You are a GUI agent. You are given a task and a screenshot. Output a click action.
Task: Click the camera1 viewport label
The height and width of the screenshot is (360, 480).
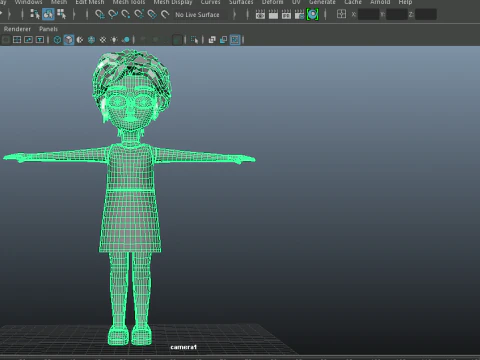183,347
